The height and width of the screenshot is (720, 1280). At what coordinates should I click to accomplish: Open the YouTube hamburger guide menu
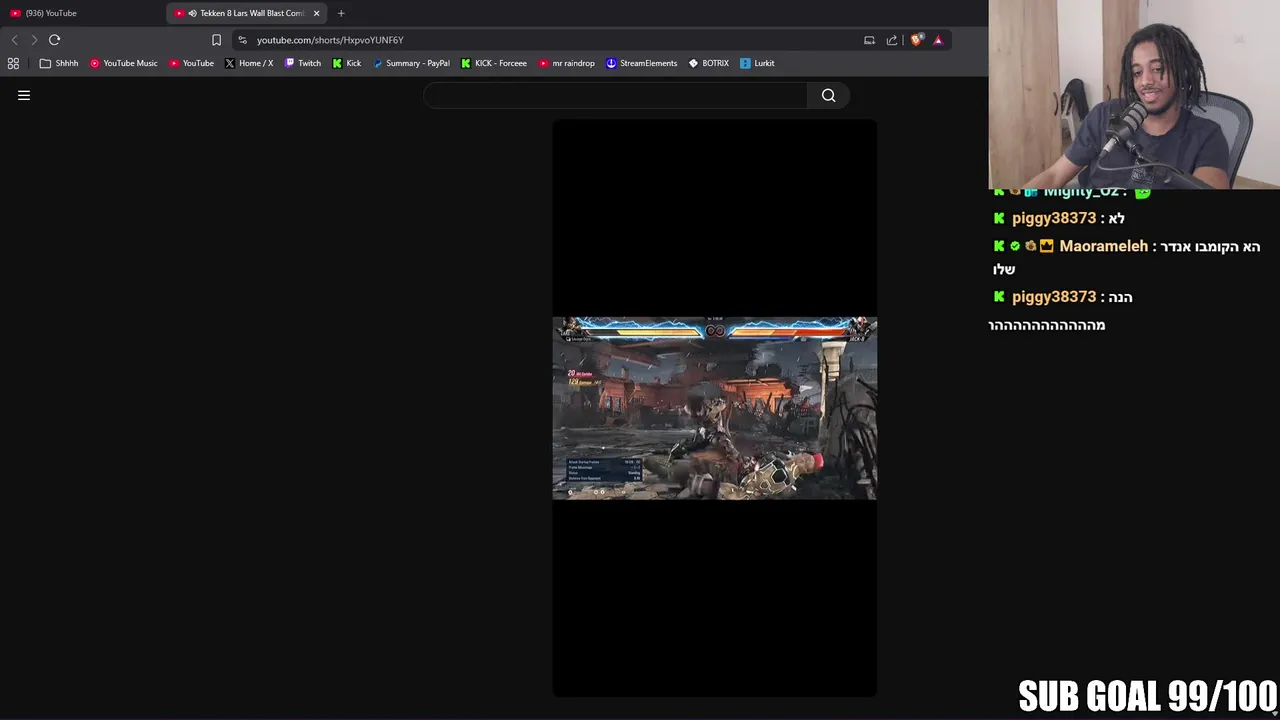click(x=24, y=95)
